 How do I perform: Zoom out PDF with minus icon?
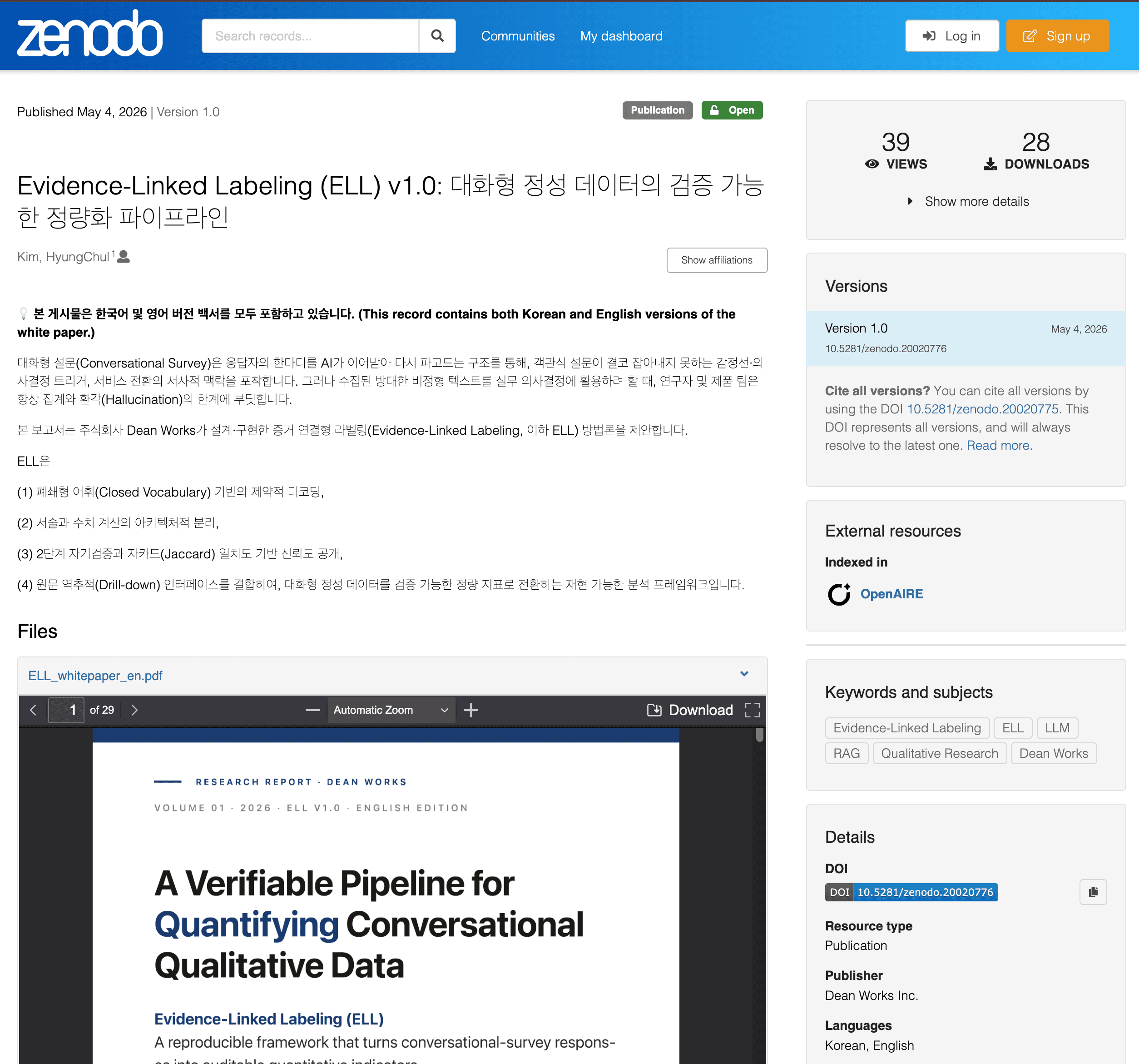[313, 710]
